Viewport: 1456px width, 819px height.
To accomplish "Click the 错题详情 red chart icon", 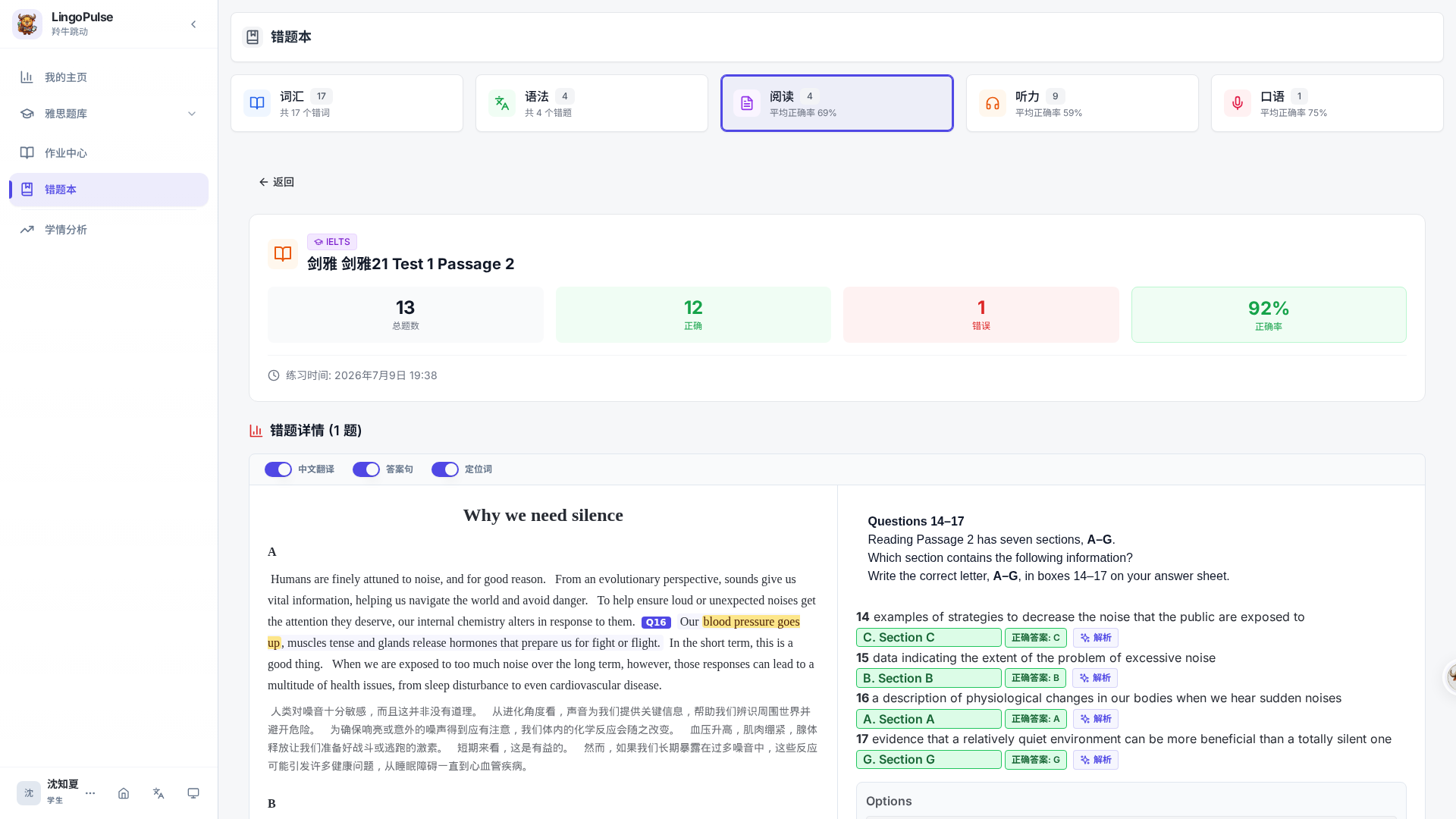I will (256, 431).
